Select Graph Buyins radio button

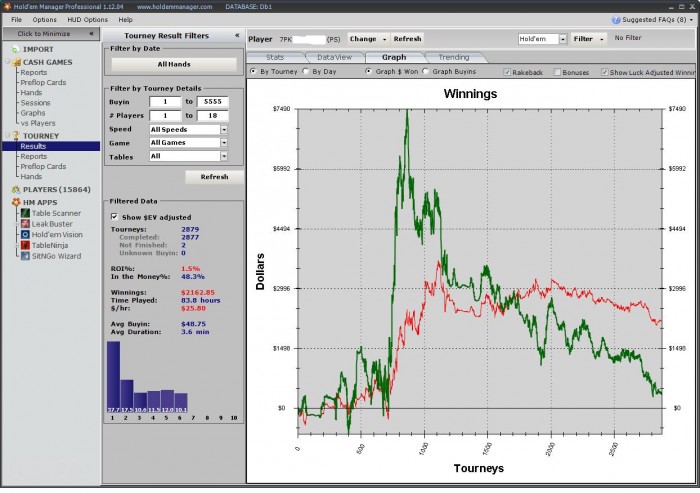[x=425, y=71]
